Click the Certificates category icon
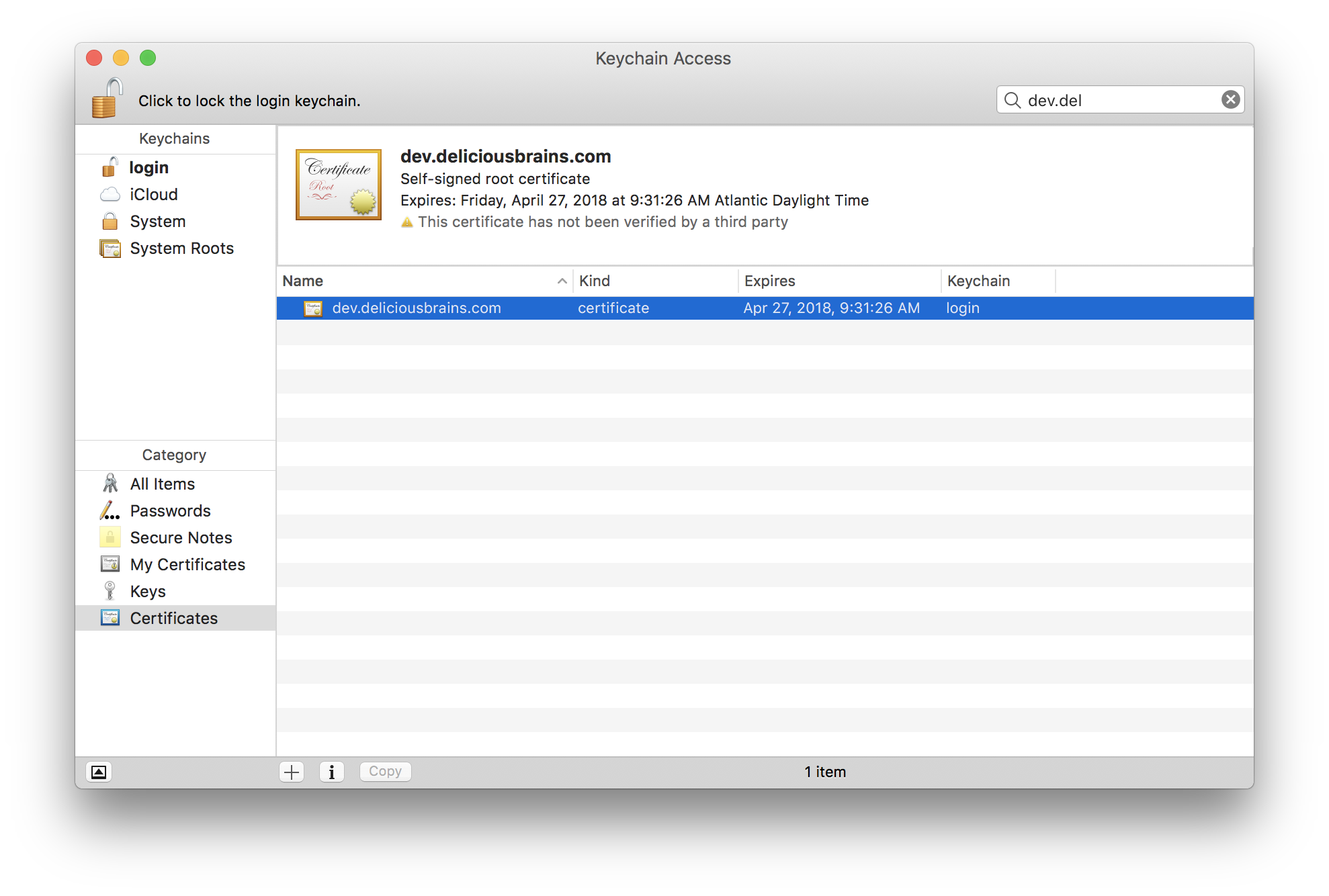Screen dimensions: 1329x896 pos(110,618)
